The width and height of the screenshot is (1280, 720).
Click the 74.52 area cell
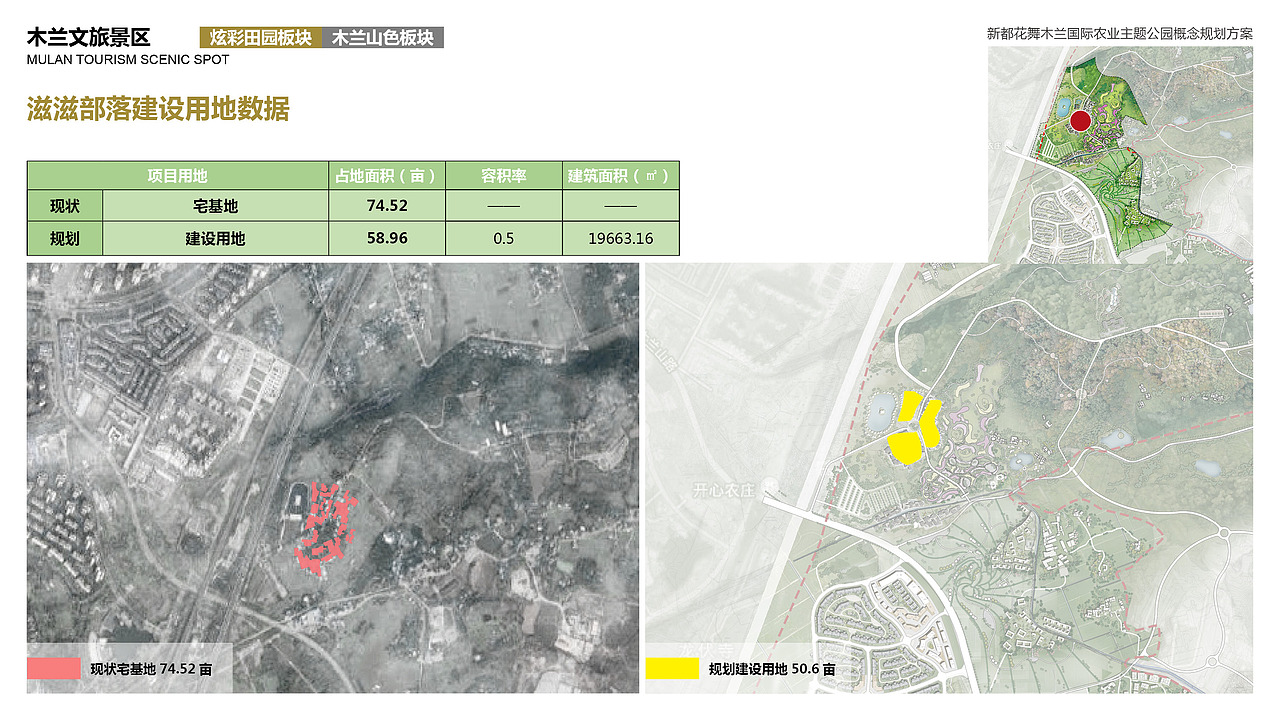pyautogui.click(x=387, y=207)
